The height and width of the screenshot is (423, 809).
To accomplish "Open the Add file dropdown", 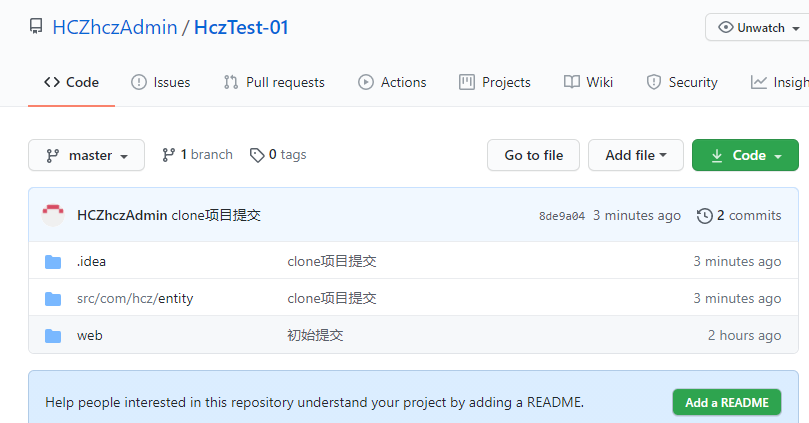I will [636, 155].
